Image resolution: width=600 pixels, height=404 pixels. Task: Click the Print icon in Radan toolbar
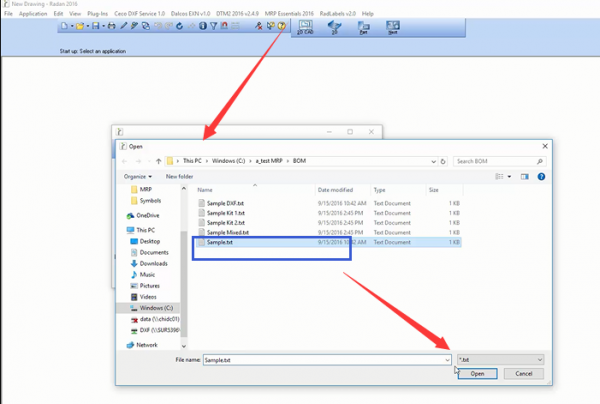point(111,26)
